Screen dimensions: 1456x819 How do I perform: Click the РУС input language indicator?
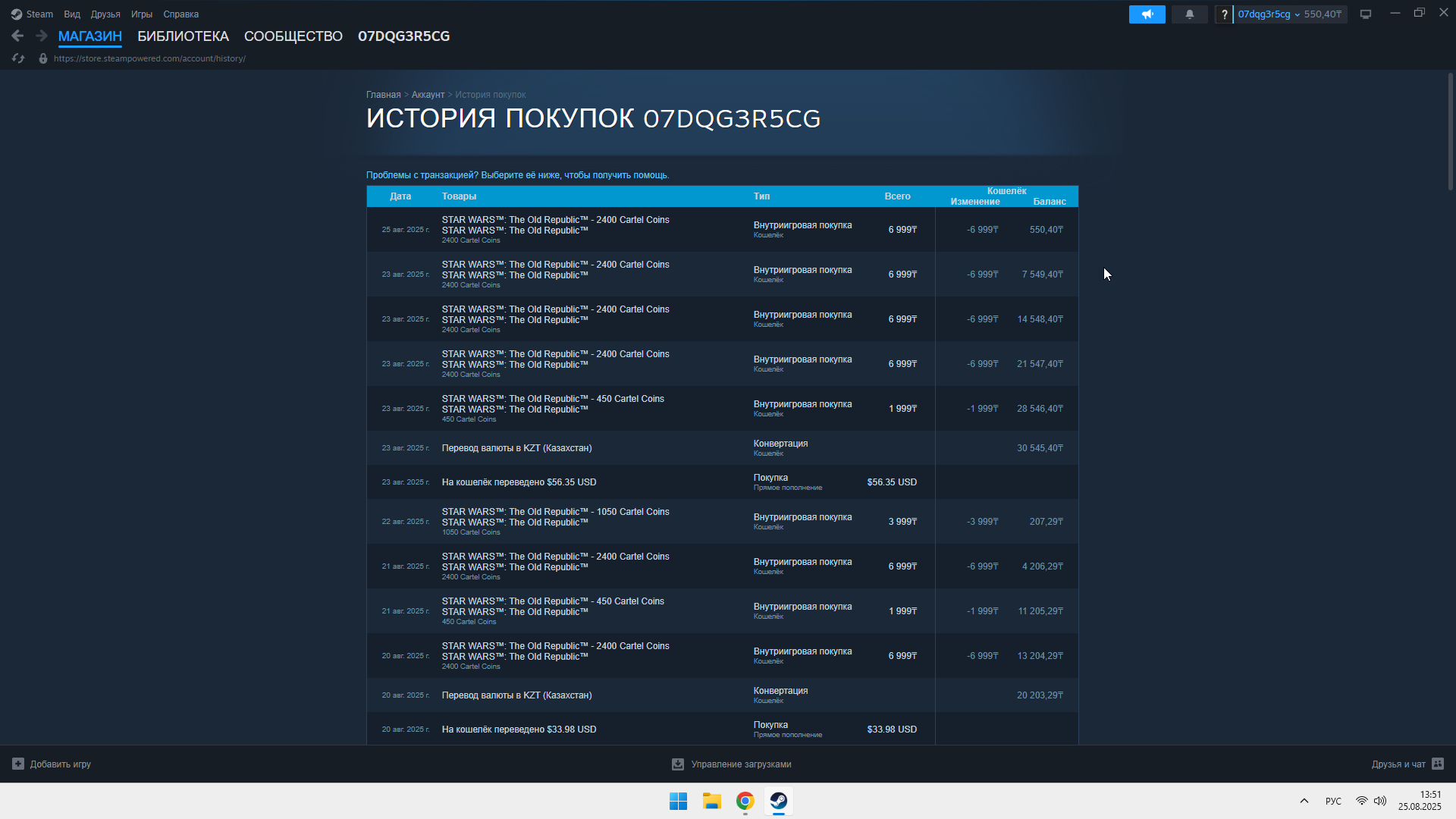pos(1333,801)
